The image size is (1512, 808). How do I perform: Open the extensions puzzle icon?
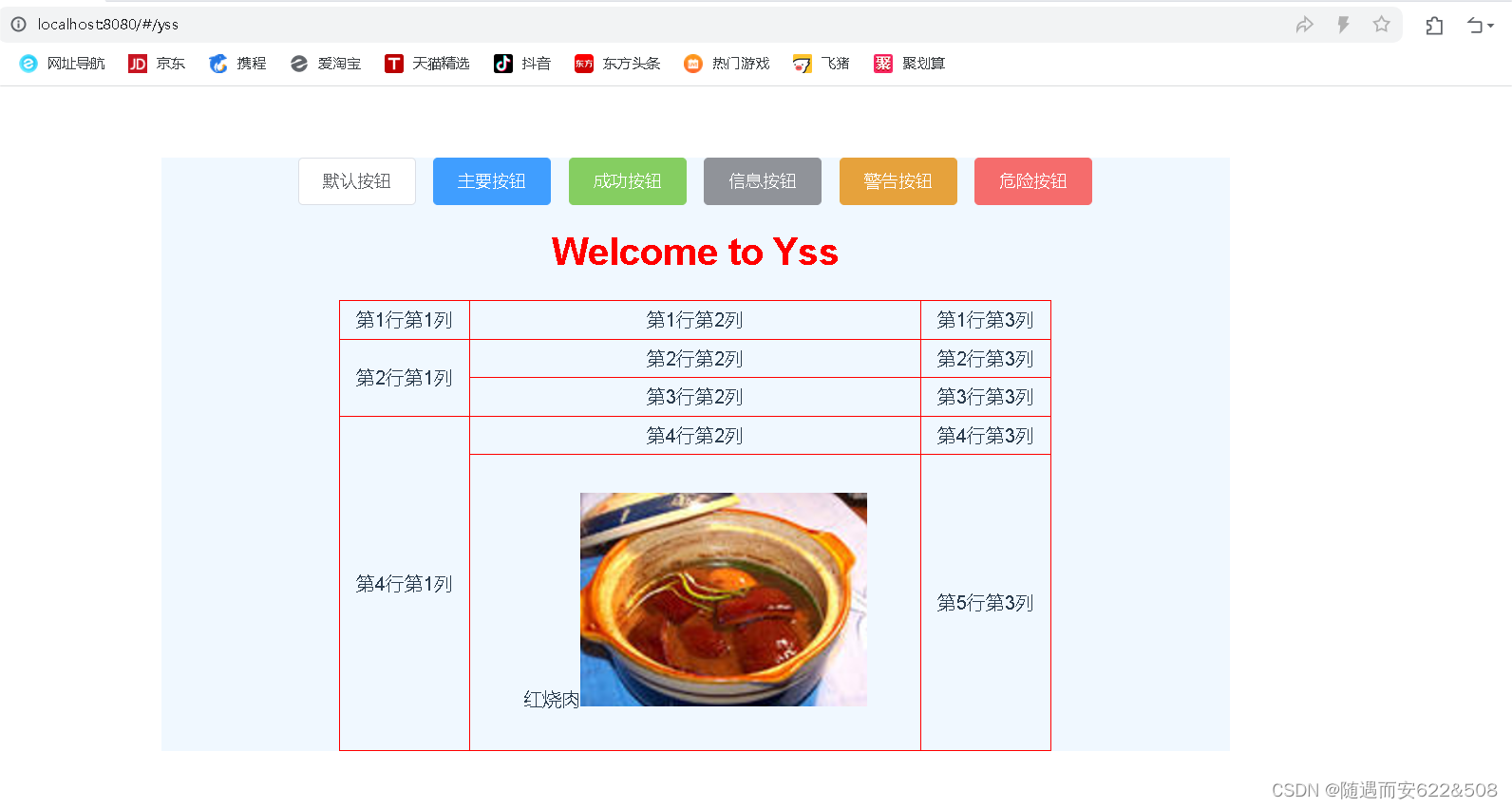[x=1434, y=26]
